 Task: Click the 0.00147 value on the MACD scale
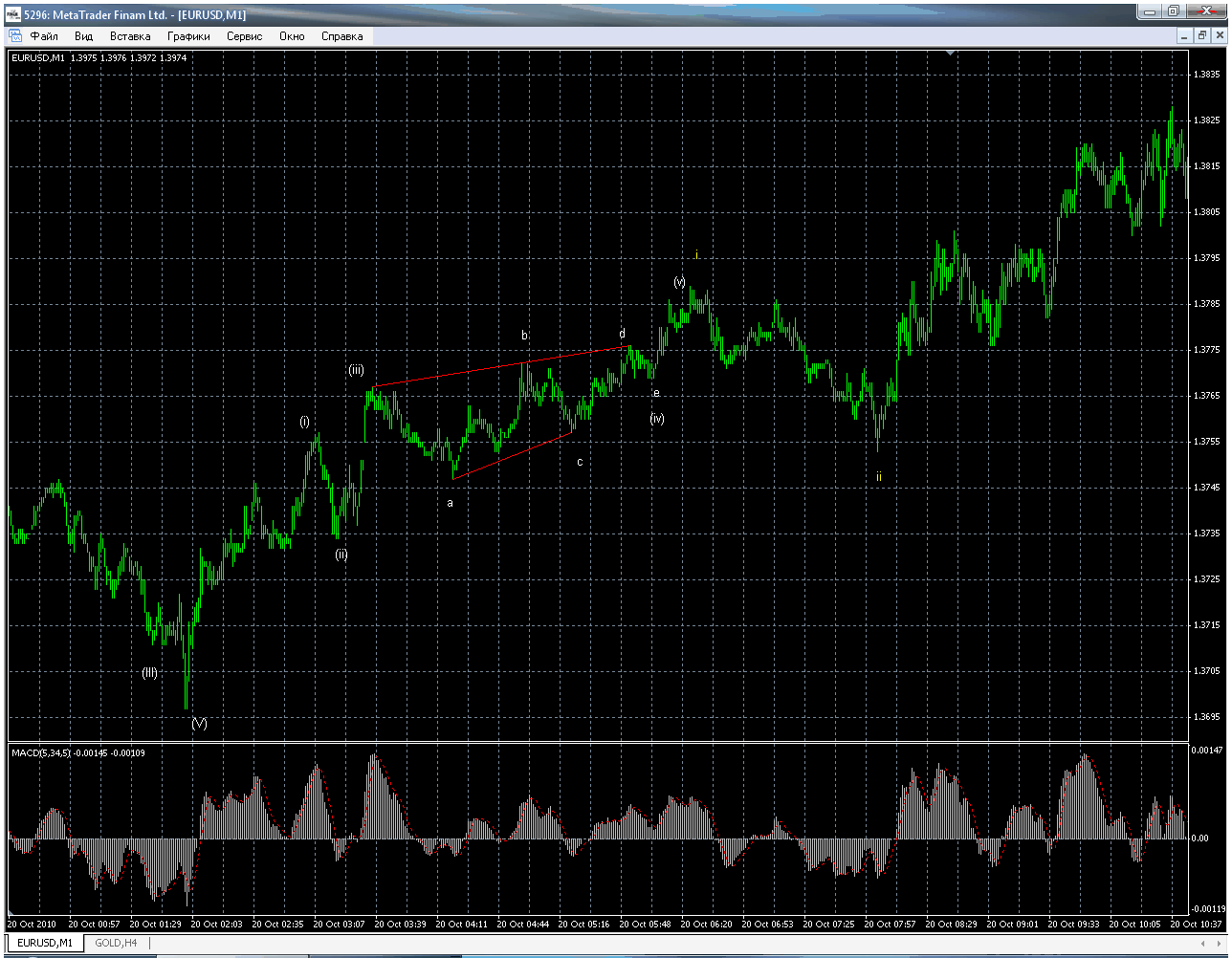point(1207,751)
